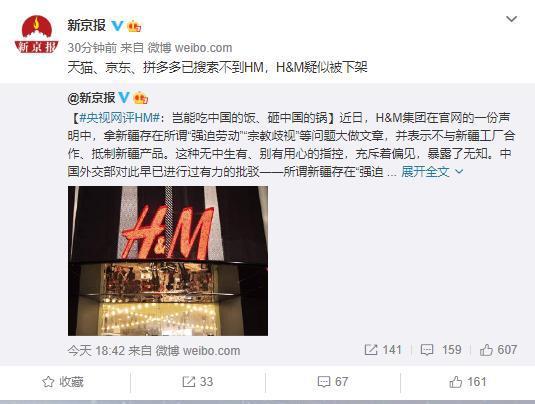The height and width of the screenshot is (404, 535).
Task: Click the blue verified V badge beside top 新京报
Action: pyautogui.click(x=117, y=26)
